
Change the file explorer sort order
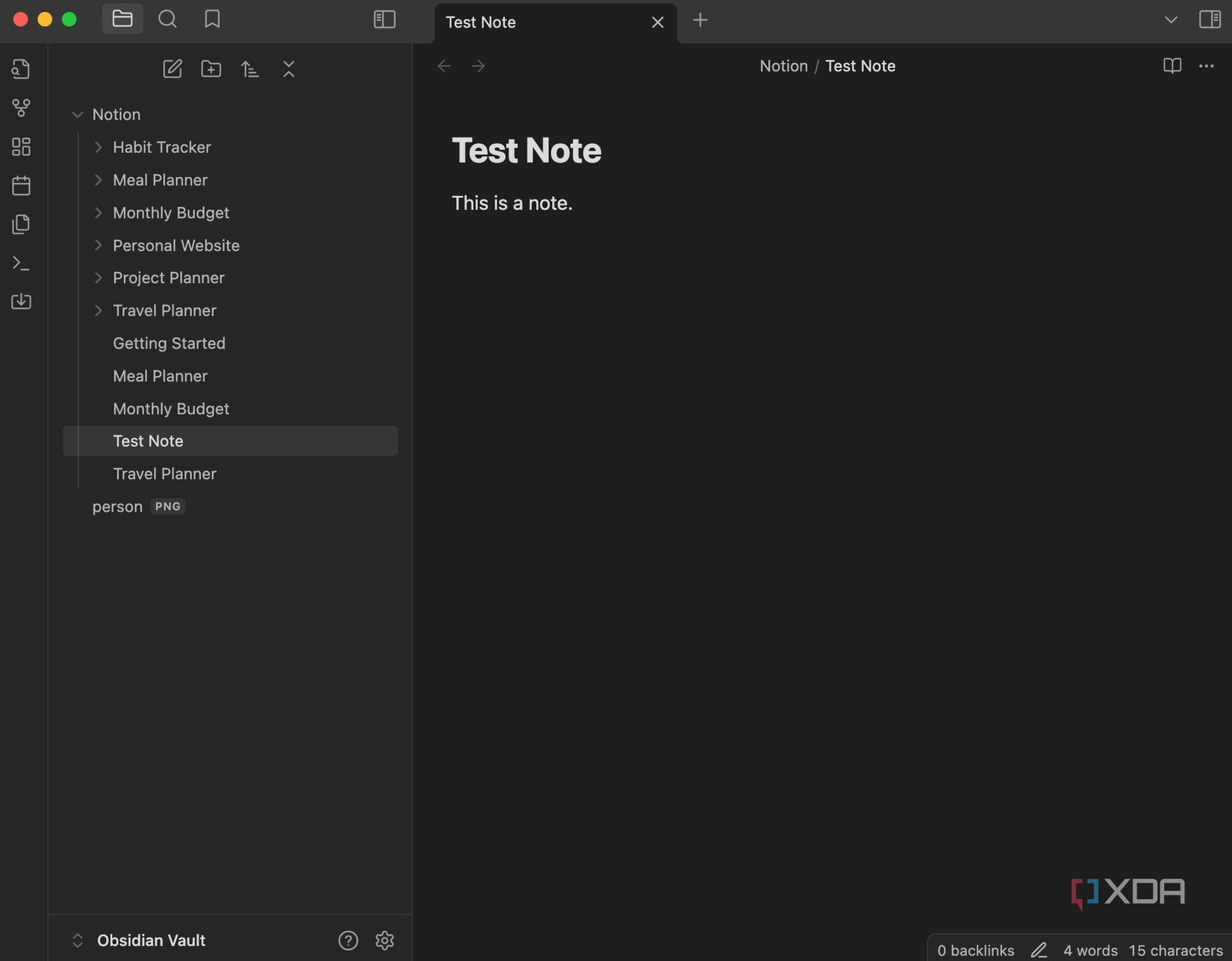tap(250, 68)
